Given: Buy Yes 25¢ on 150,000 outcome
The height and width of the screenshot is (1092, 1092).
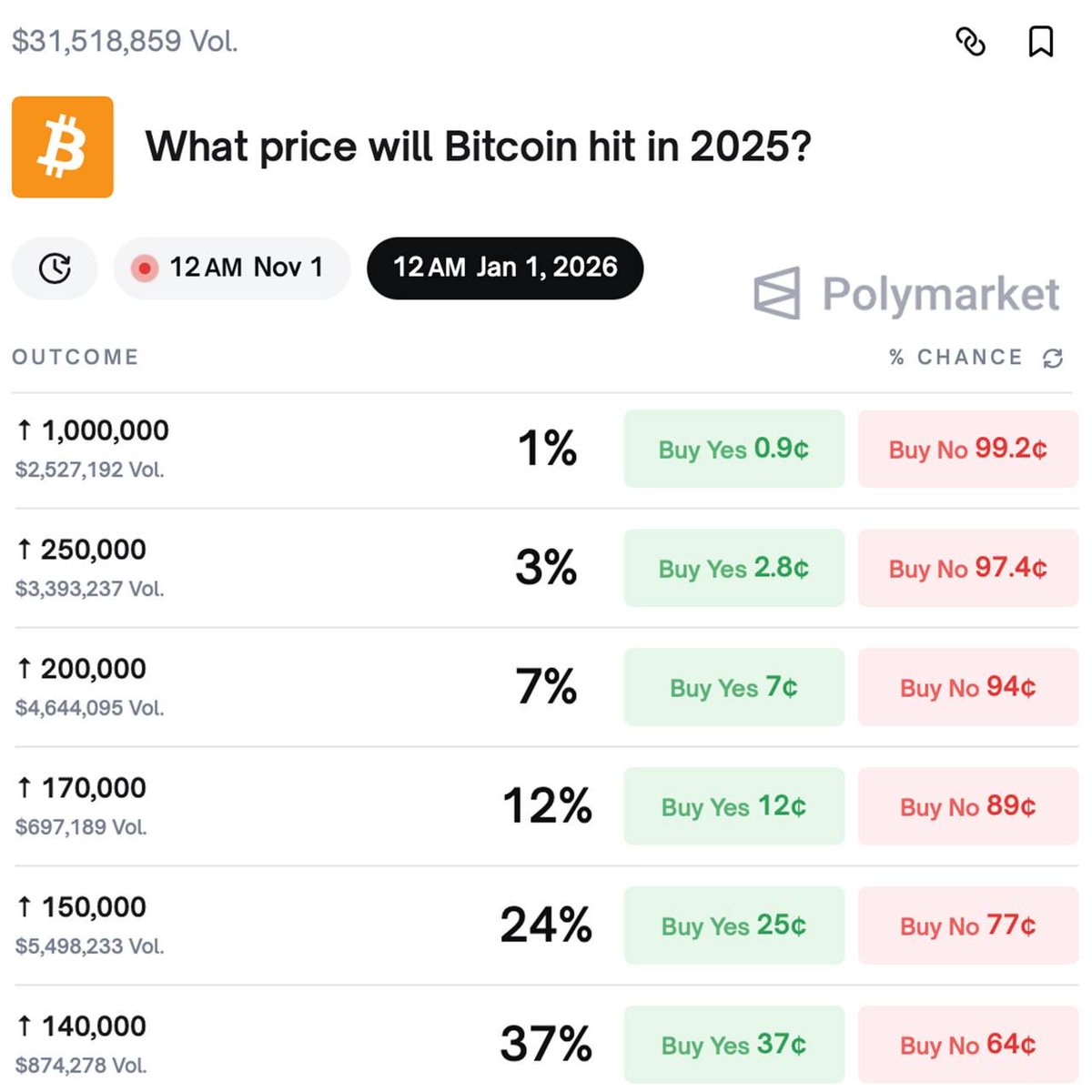Looking at the screenshot, I should point(734,925).
